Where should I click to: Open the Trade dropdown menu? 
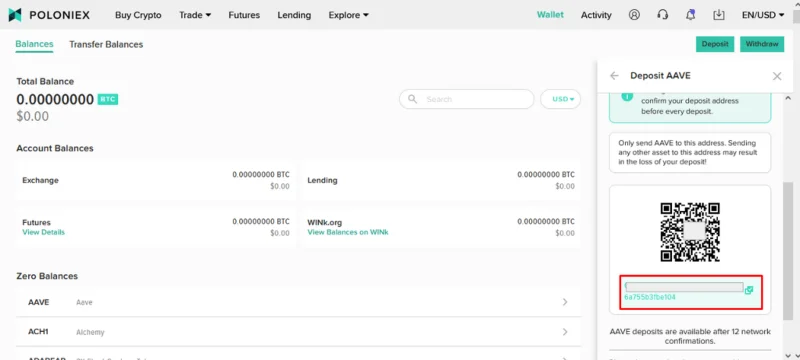coord(195,15)
